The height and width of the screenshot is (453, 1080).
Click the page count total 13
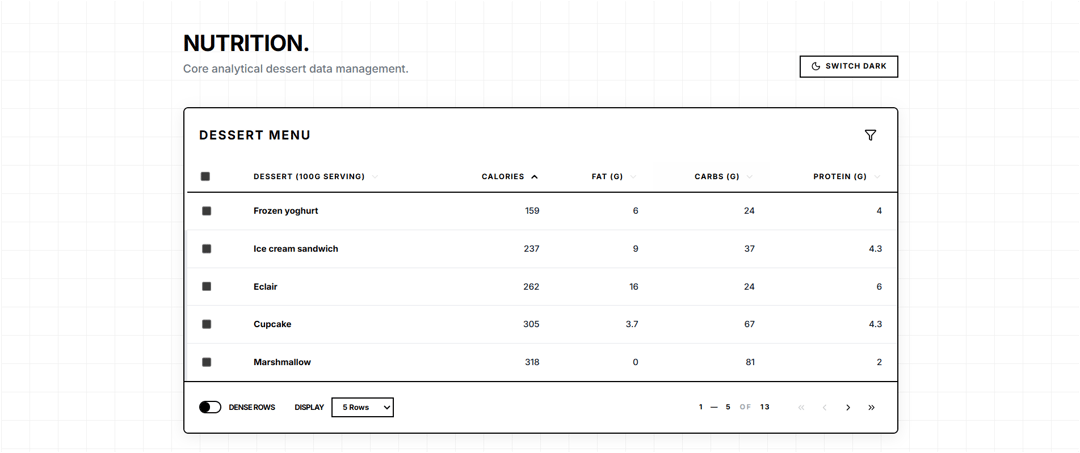[765, 408]
